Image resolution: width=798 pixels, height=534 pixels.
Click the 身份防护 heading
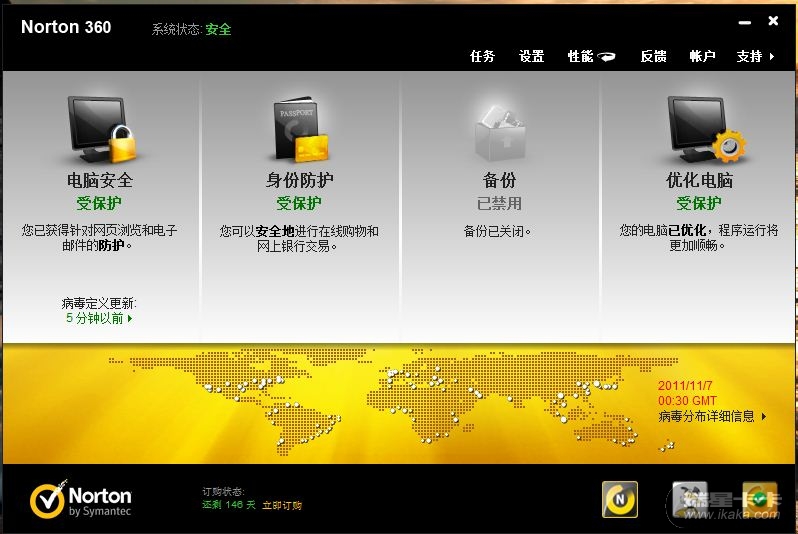pyautogui.click(x=299, y=180)
